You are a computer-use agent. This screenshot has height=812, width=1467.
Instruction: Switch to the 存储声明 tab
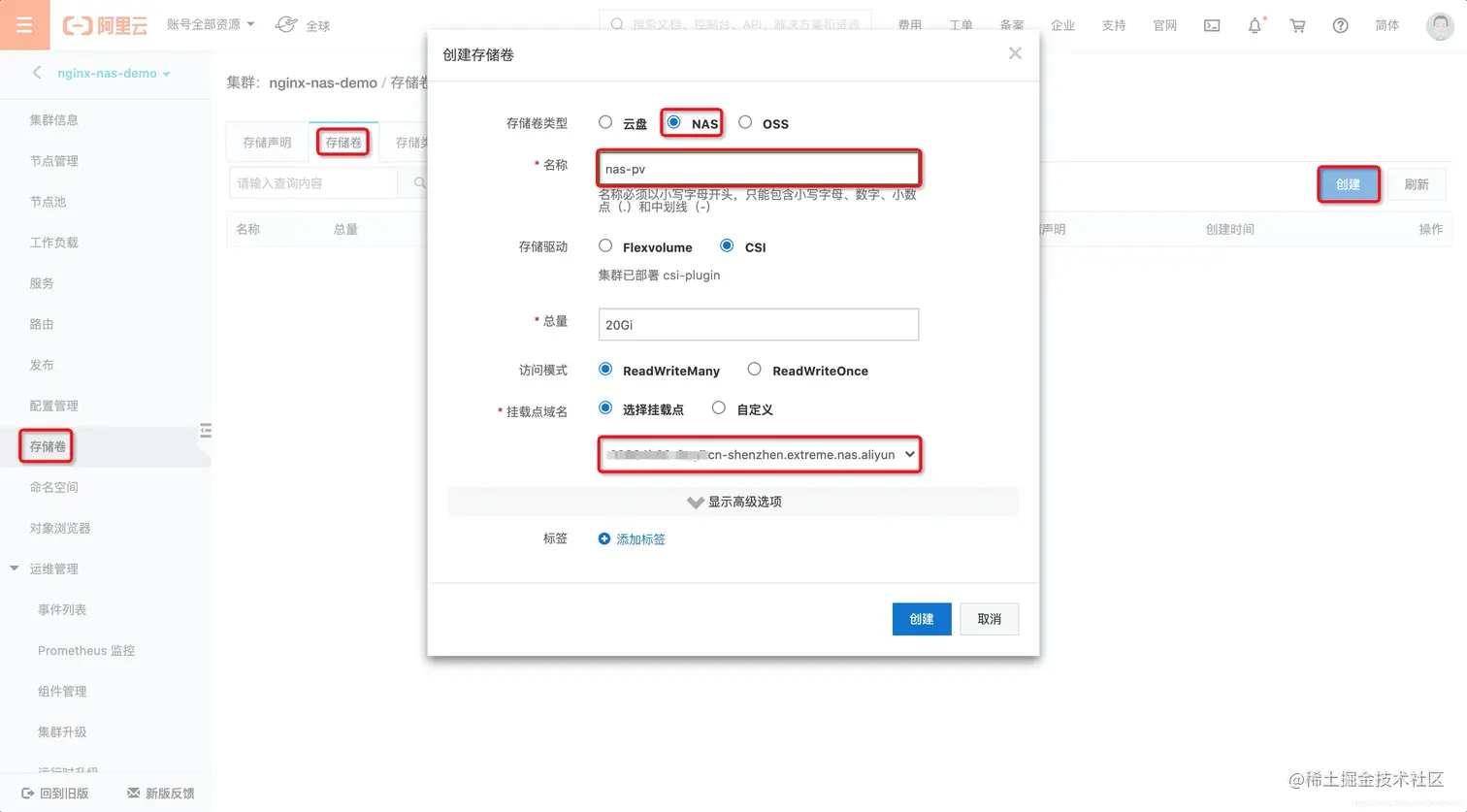coord(266,142)
